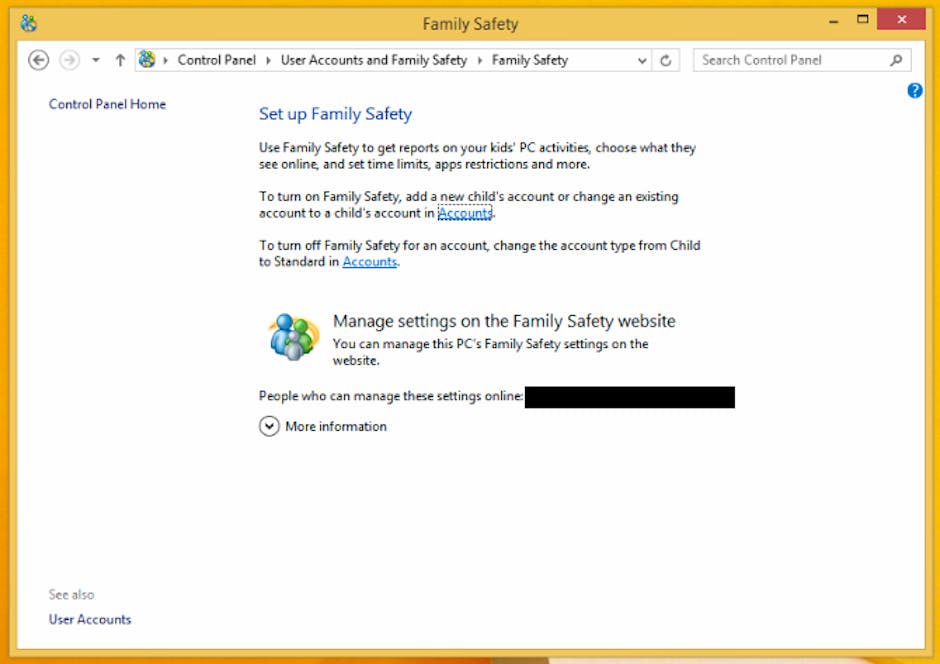Open User Accounts under See also
This screenshot has height=664, width=940.
click(x=90, y=619)
